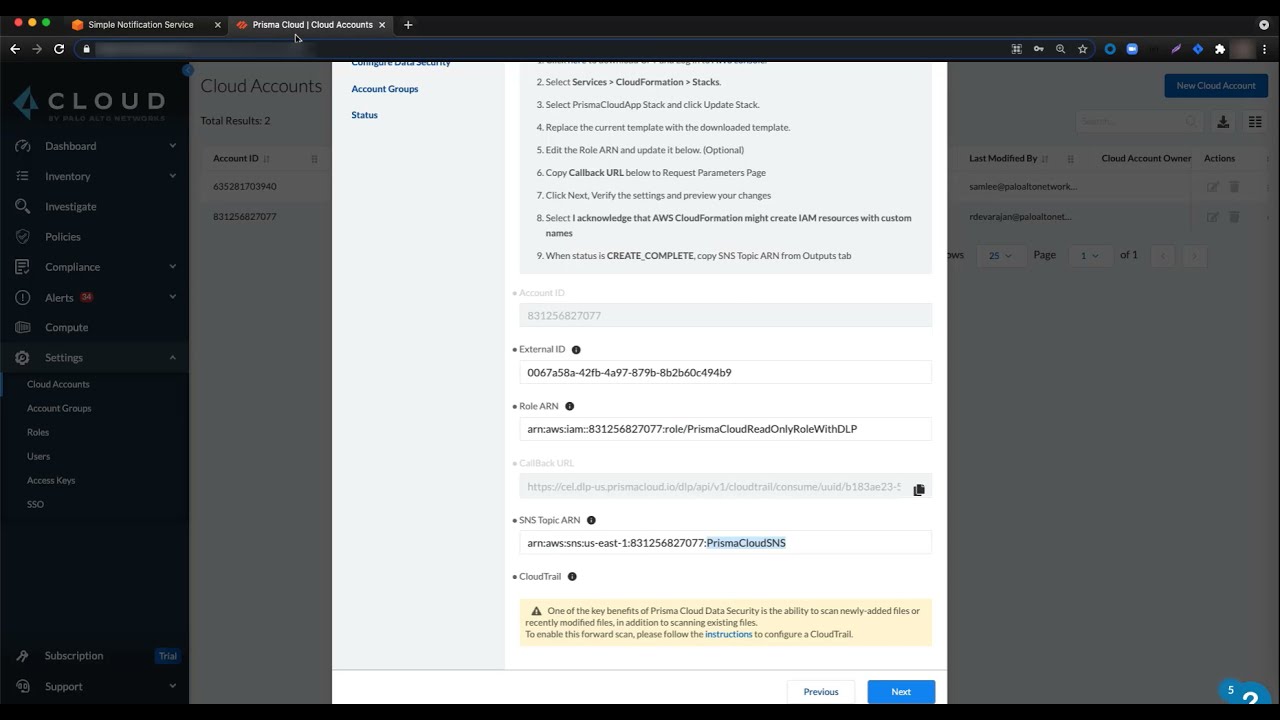This screenshot has width=1280, height=720.
Task: Close Prisma Cloud browser tab
Action: tap(382, 24)
